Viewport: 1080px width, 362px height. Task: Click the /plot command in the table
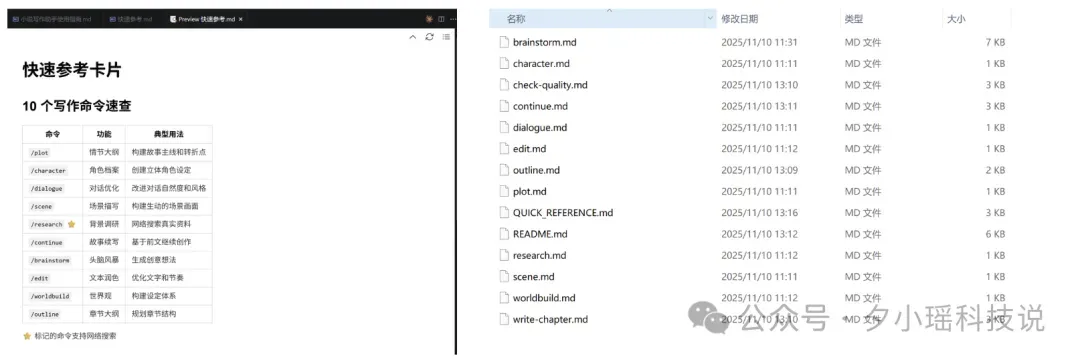click(39, 152)
